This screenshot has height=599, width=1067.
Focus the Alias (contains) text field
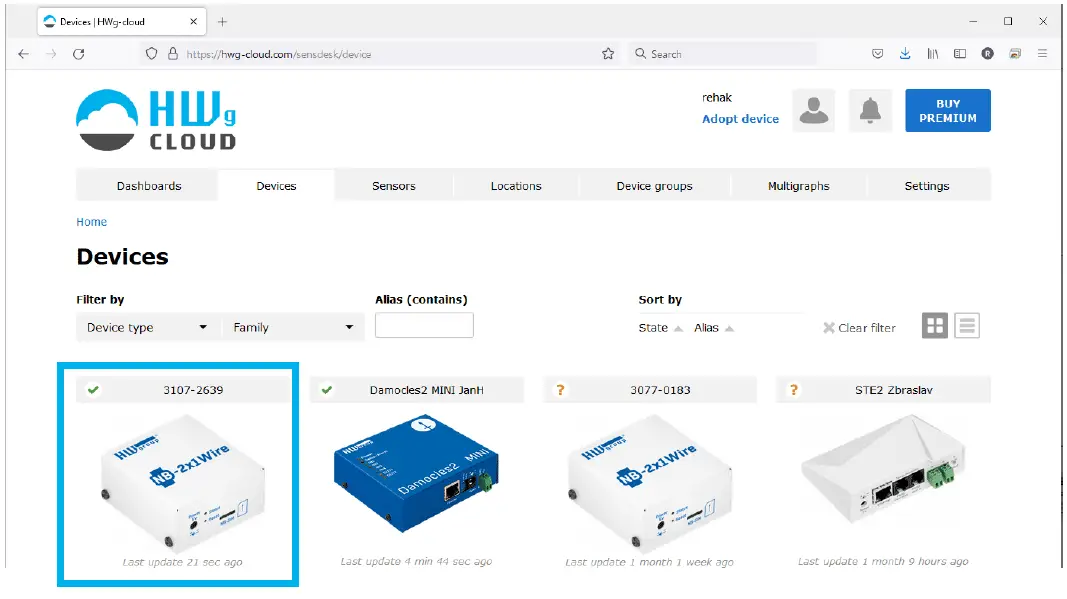[424, 325]
